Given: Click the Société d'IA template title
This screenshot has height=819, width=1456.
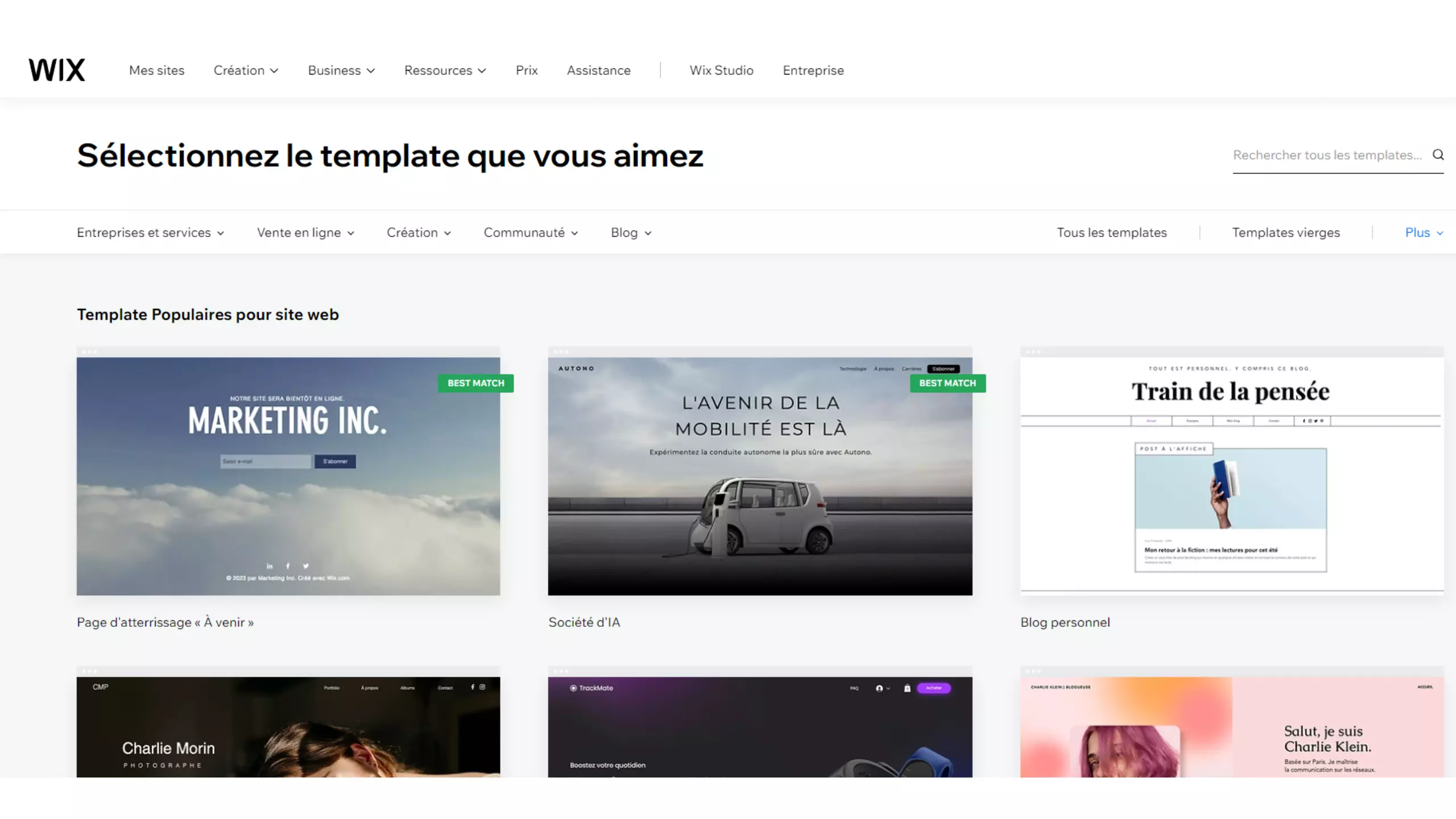Looking at the screenshot, I should coord(584,622).
